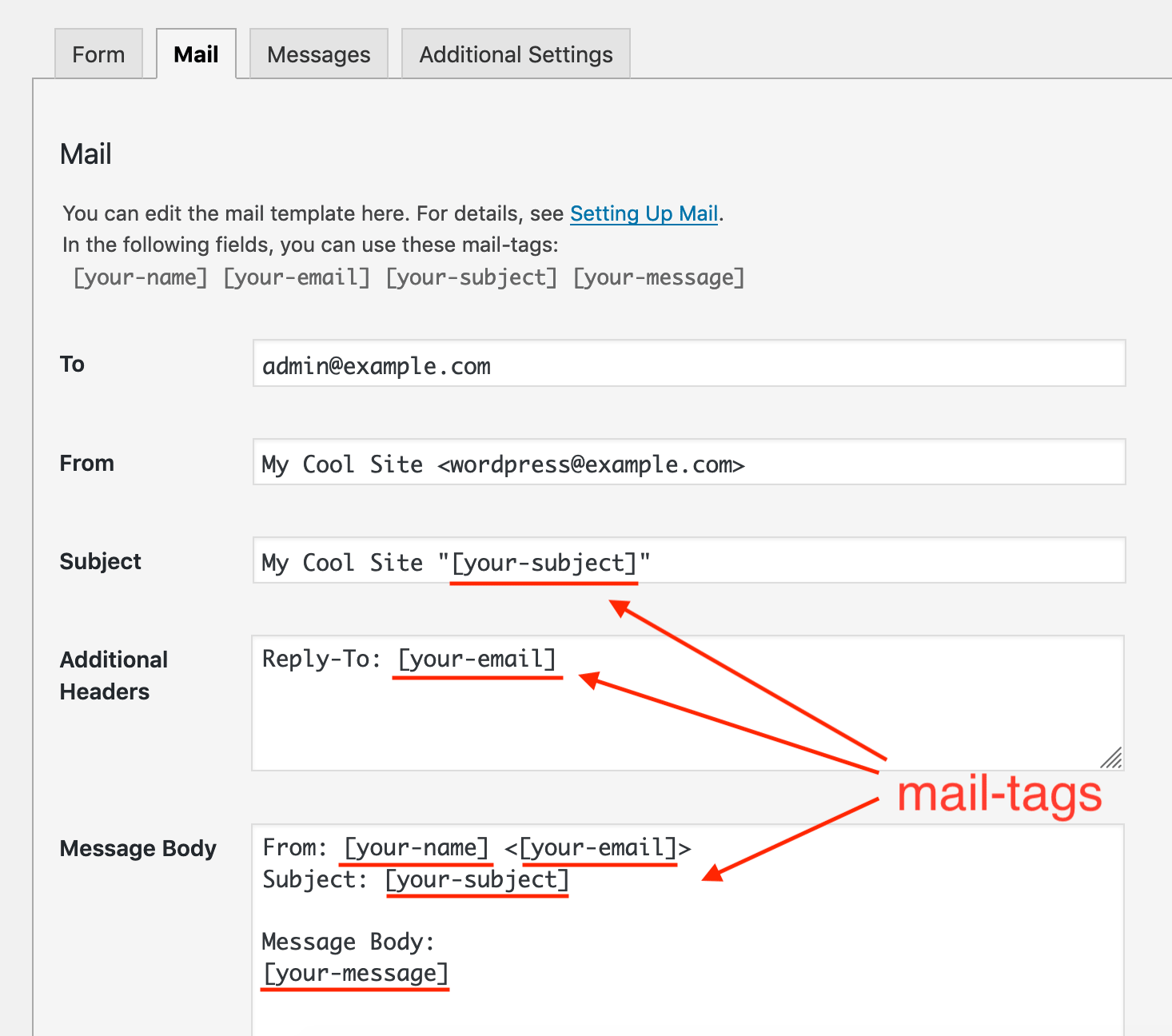The height and width of the screenshot is (1036, 1172).
Task: Click the To email address field
Action: 688,364
